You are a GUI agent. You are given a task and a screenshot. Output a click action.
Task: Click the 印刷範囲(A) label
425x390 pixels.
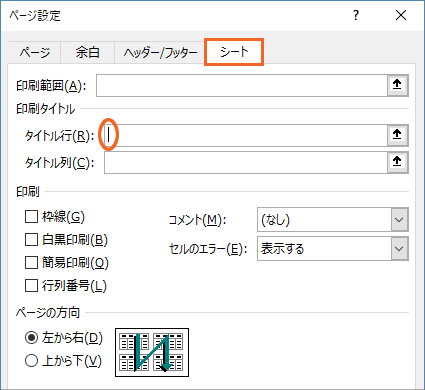51,86
